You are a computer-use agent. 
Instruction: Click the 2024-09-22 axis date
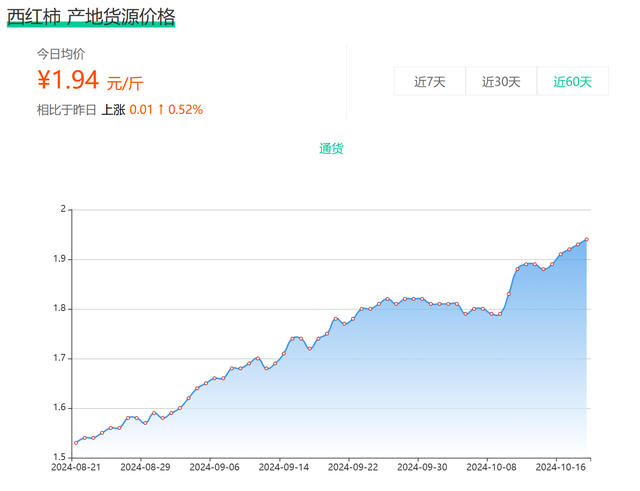tap(352, 467)
